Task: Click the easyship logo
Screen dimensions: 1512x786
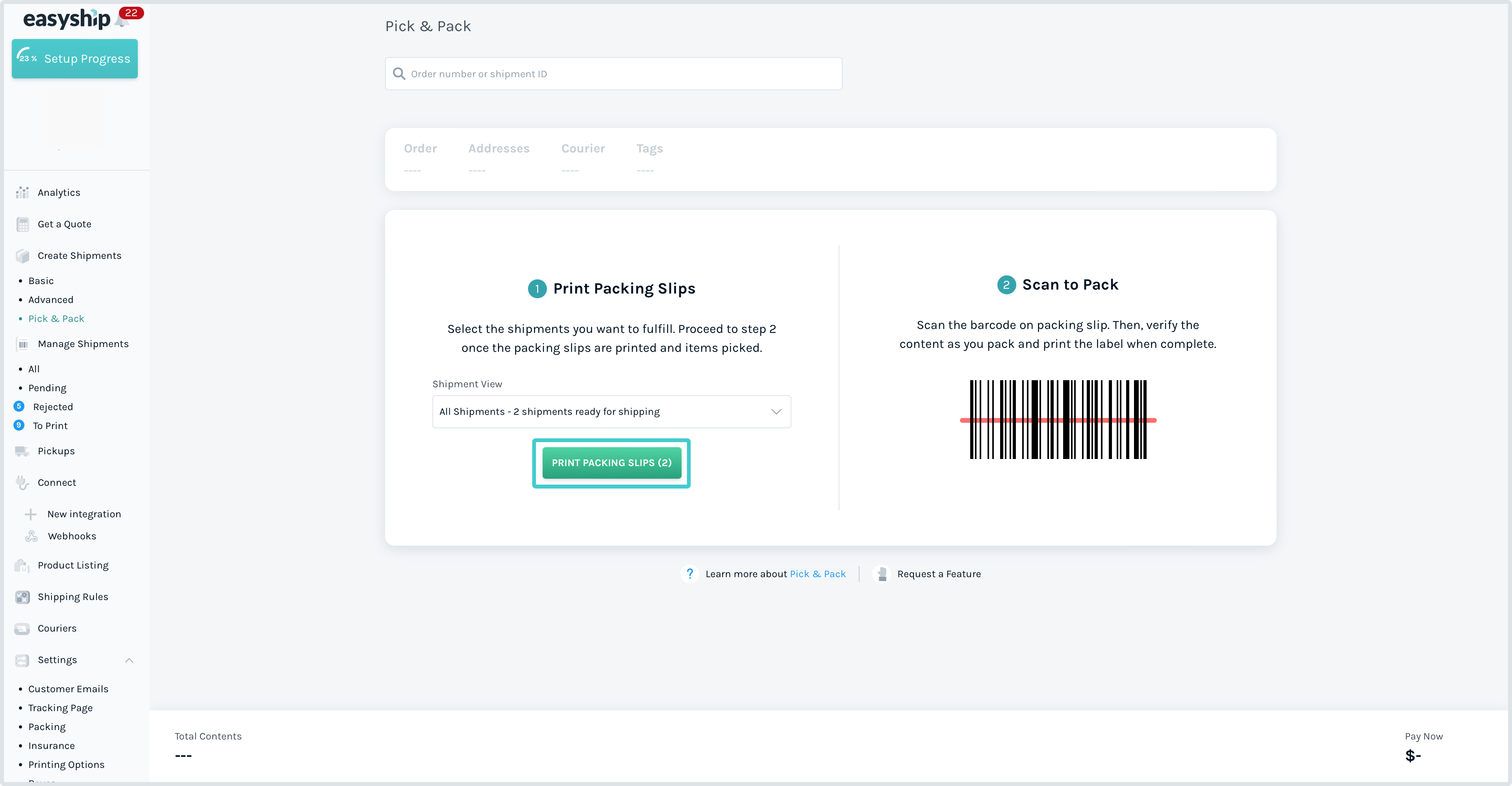Action: click(x=67, y=19)
